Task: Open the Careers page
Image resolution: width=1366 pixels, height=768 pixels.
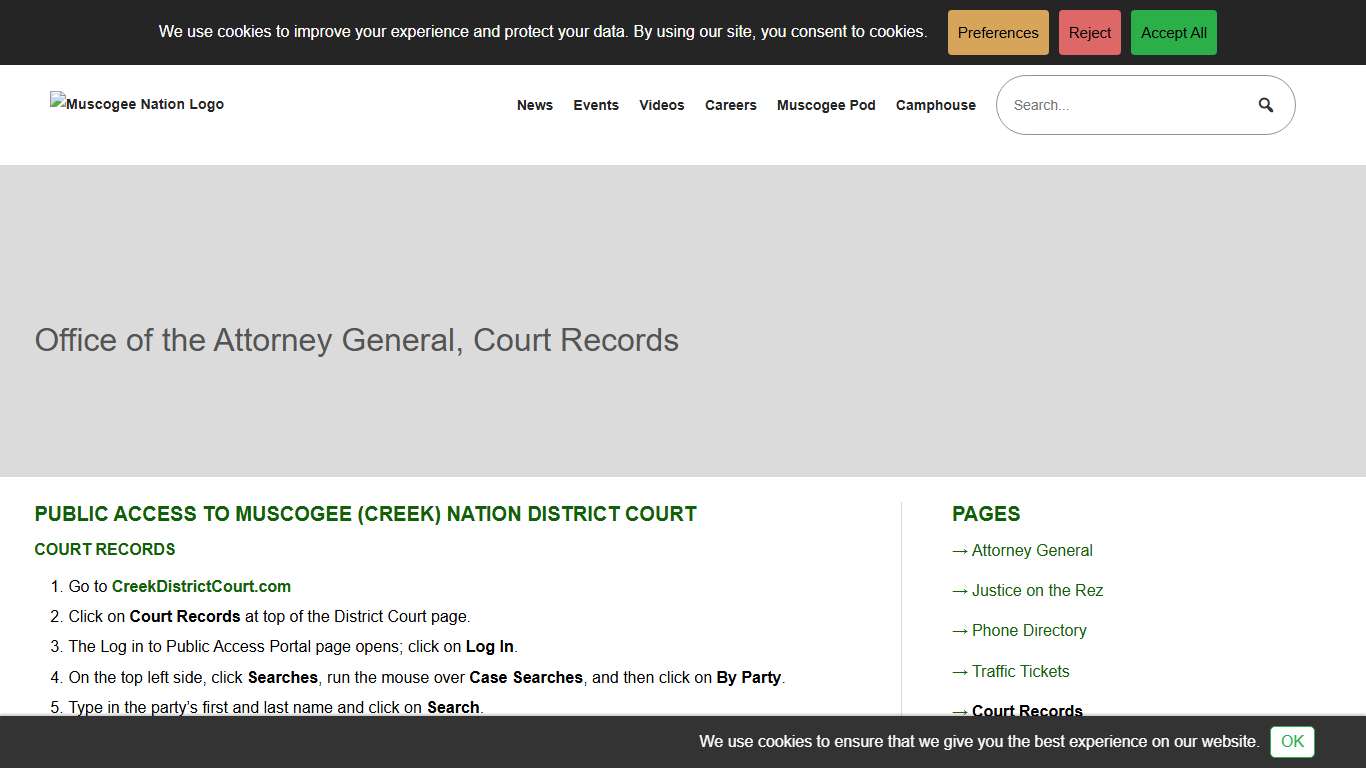Action: click(x=730, y=105)
